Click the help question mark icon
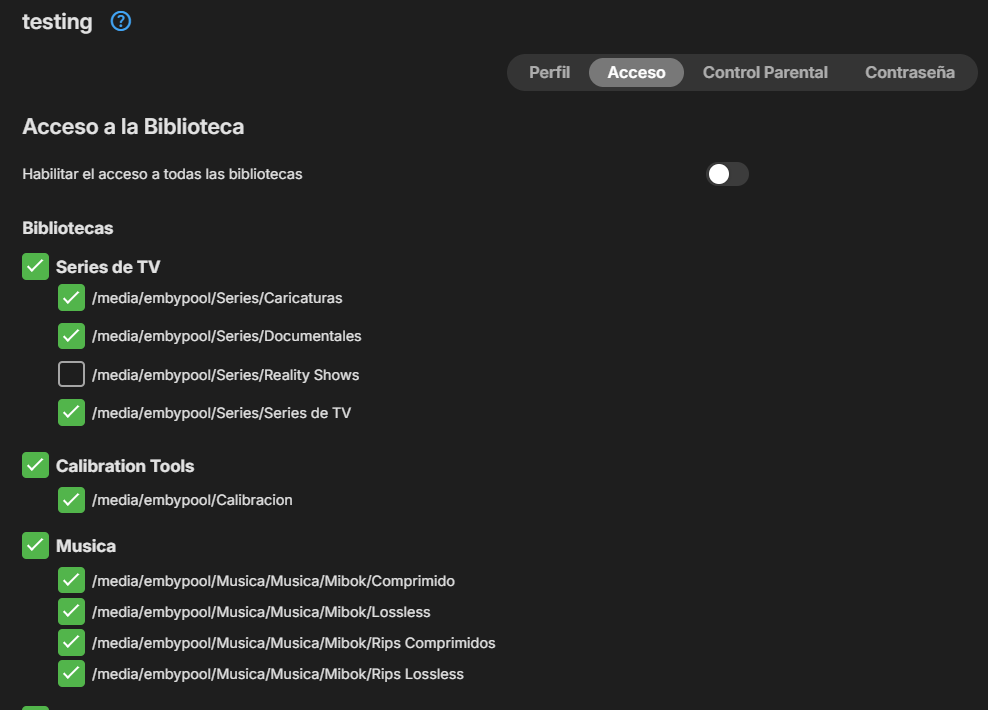 click(121, 21)
